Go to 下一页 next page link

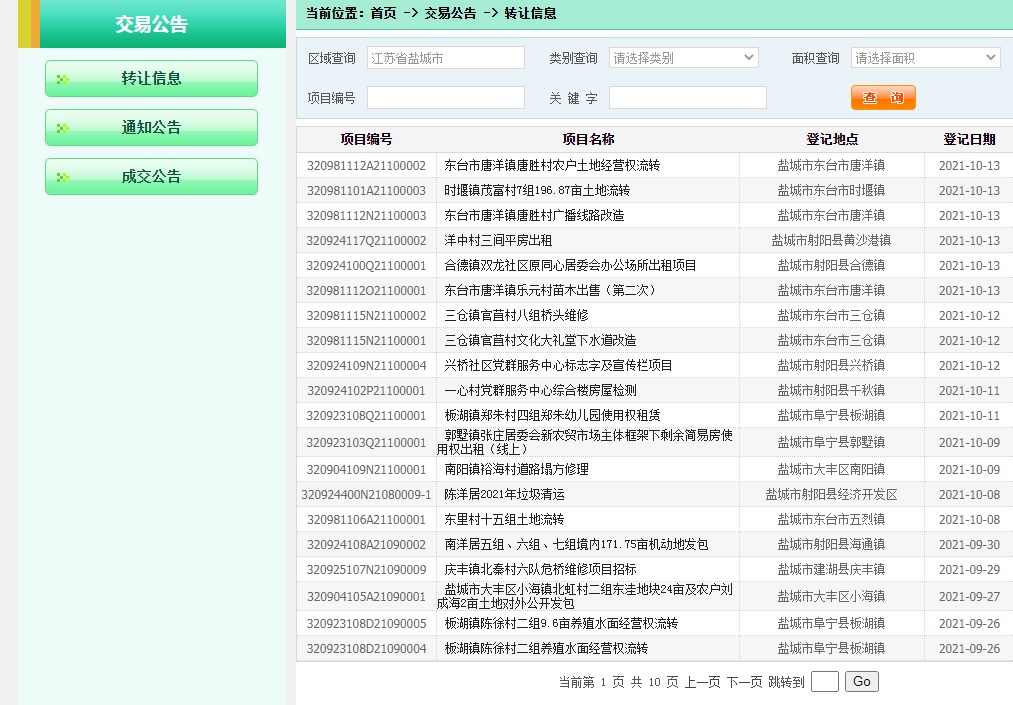tap(744, 682)
